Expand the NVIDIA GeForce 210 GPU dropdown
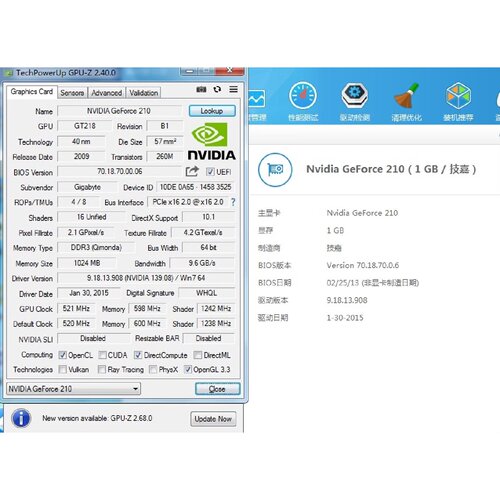 73,389
